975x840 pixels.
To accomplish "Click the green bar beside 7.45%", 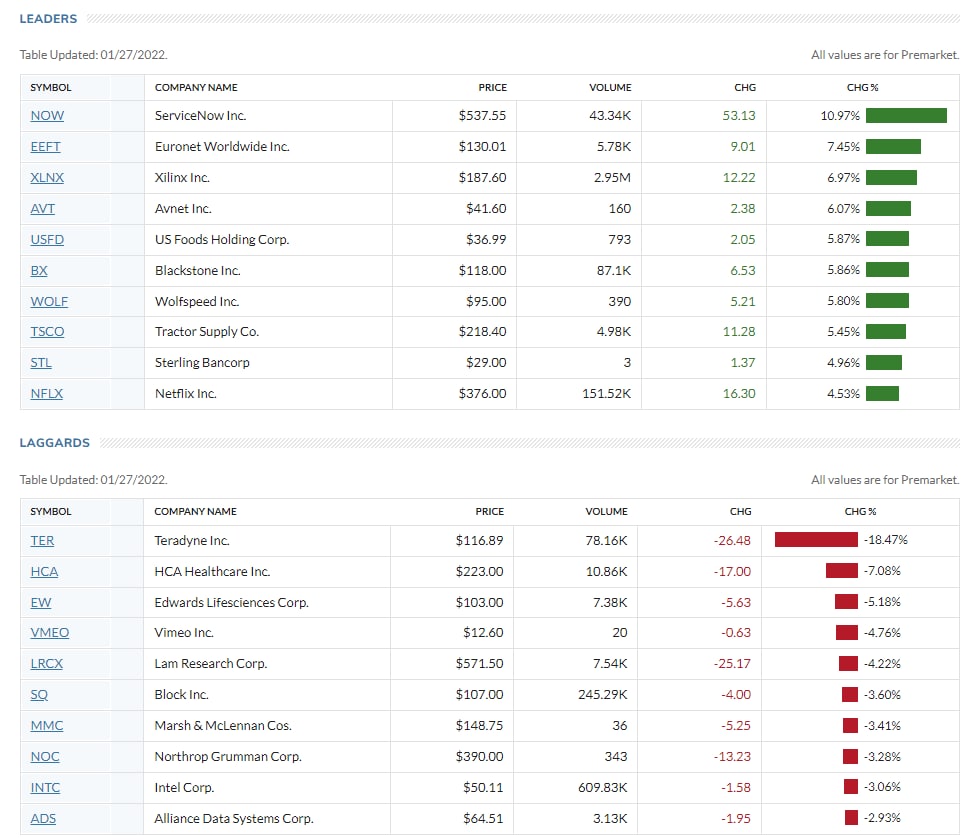I will pos(893,147).
